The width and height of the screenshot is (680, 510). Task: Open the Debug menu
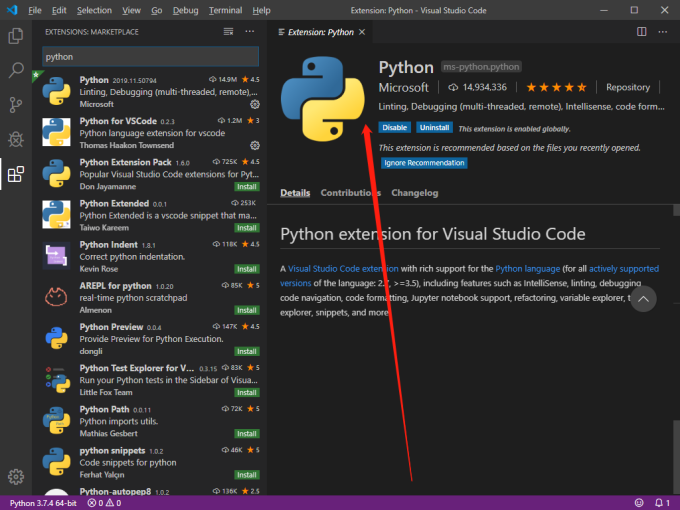tap(185, 10)
